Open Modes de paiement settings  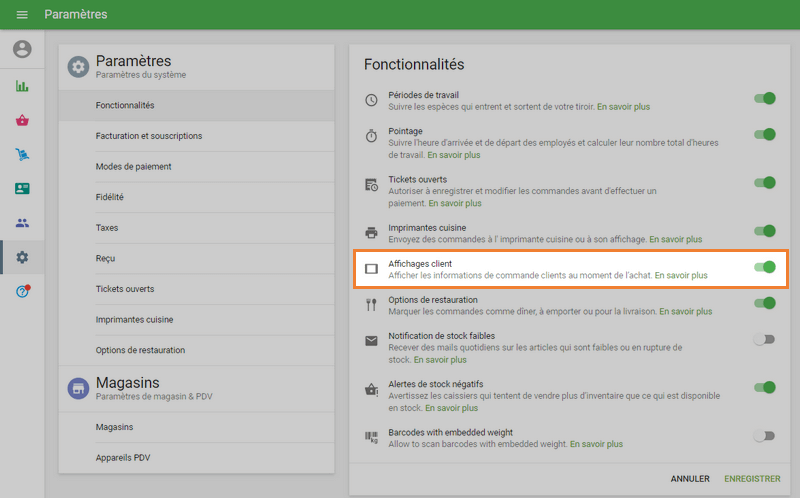pos(133,166)
